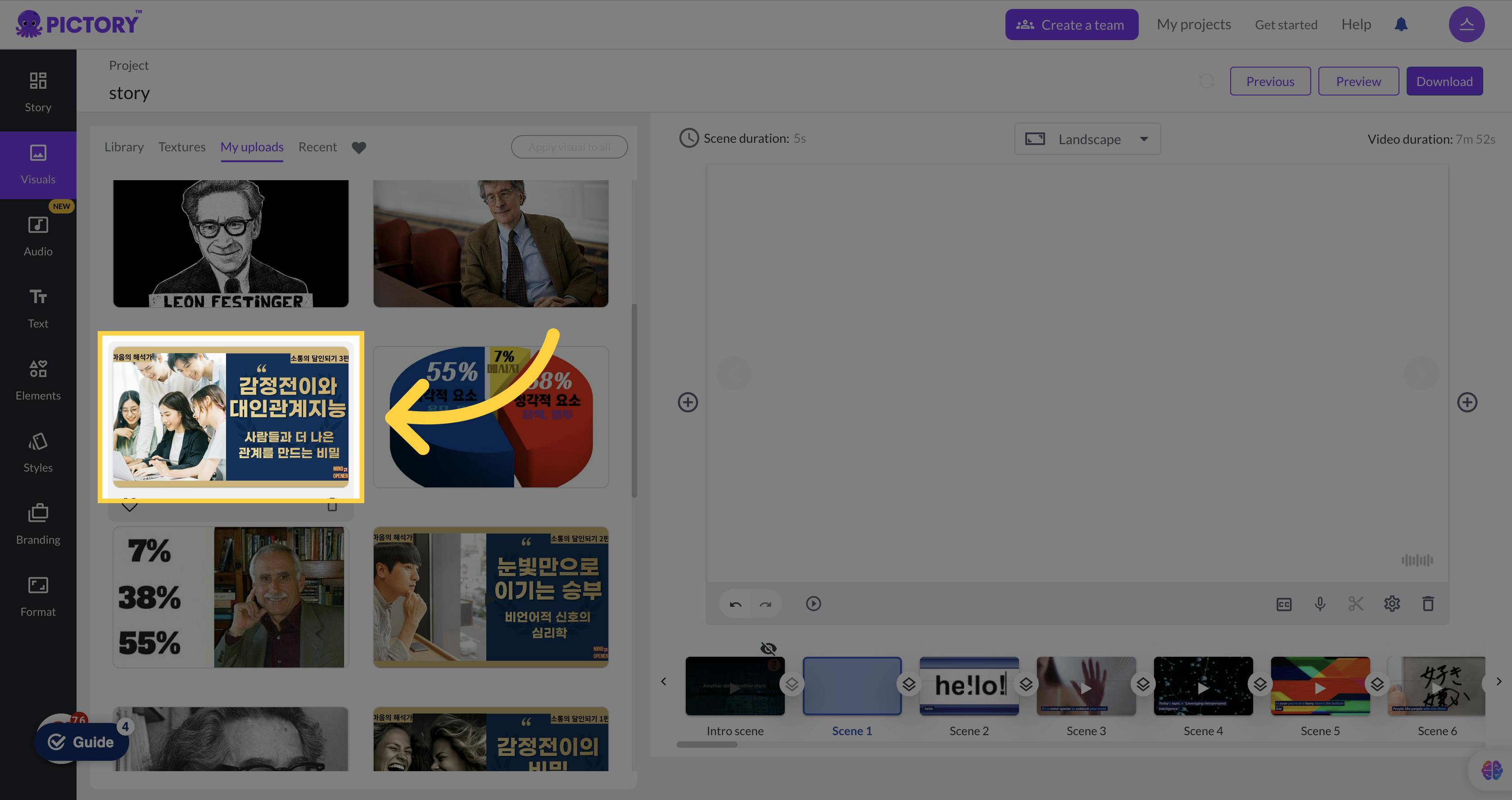Select the Scene 4 thumbnail

[x=1203, y=686]
